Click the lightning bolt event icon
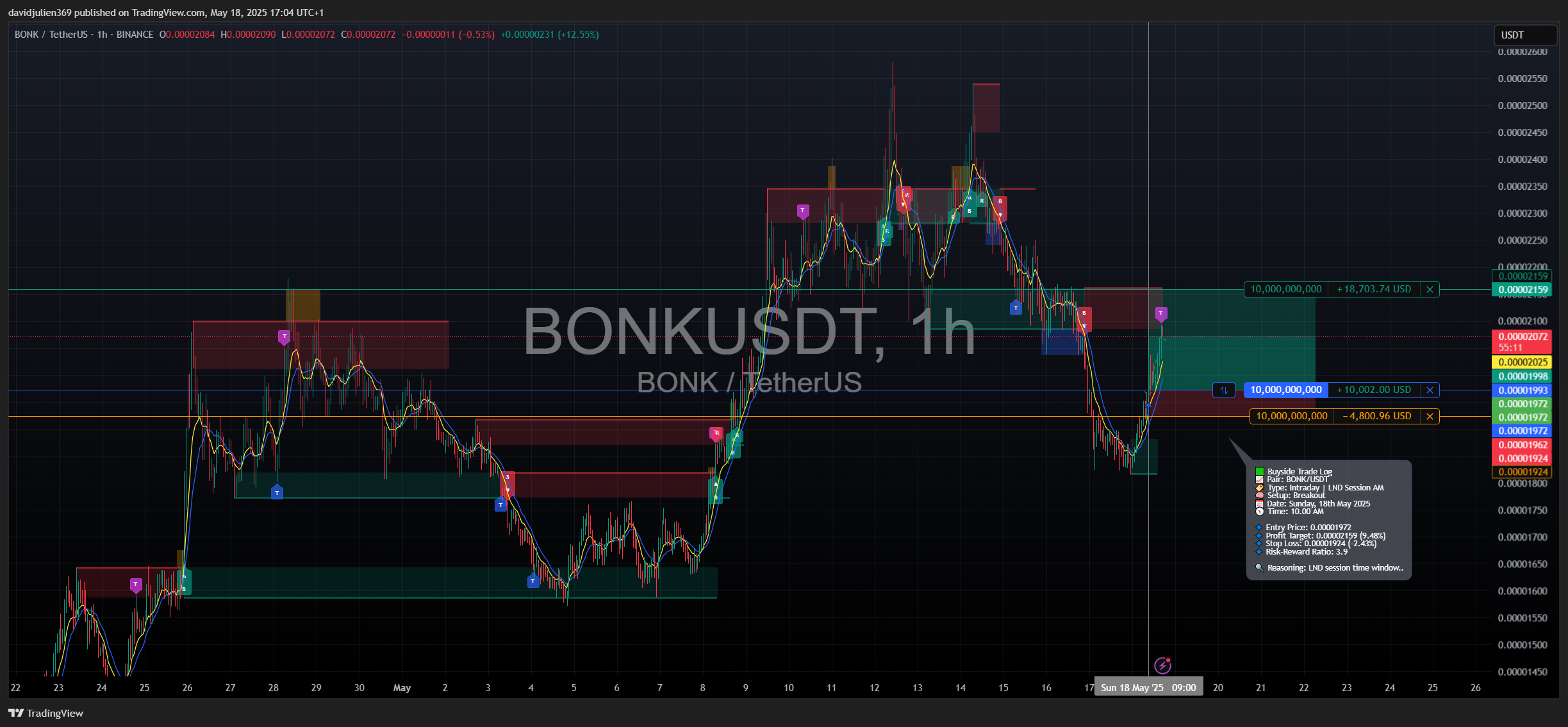 point(1162,666)
